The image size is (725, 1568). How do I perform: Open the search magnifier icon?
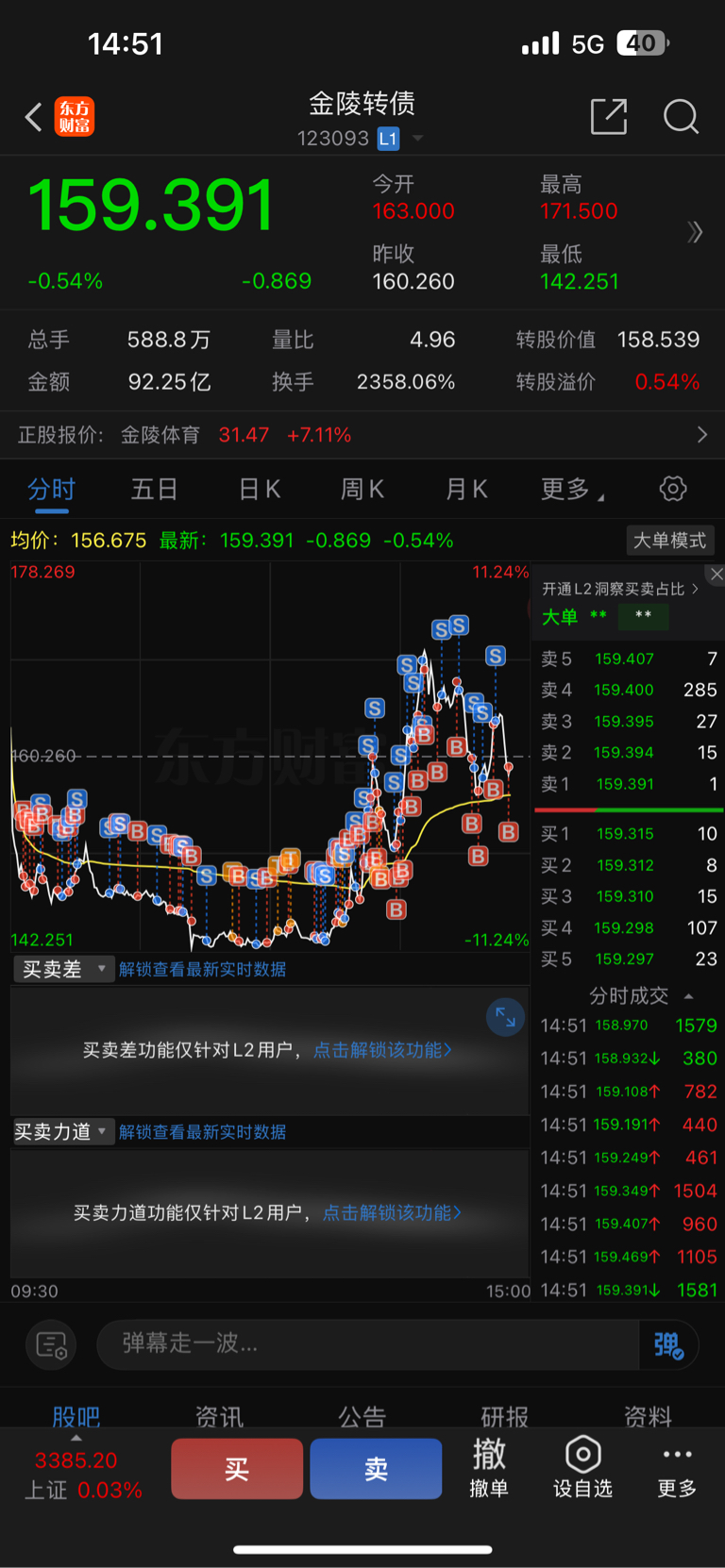[x=681, y=116]
